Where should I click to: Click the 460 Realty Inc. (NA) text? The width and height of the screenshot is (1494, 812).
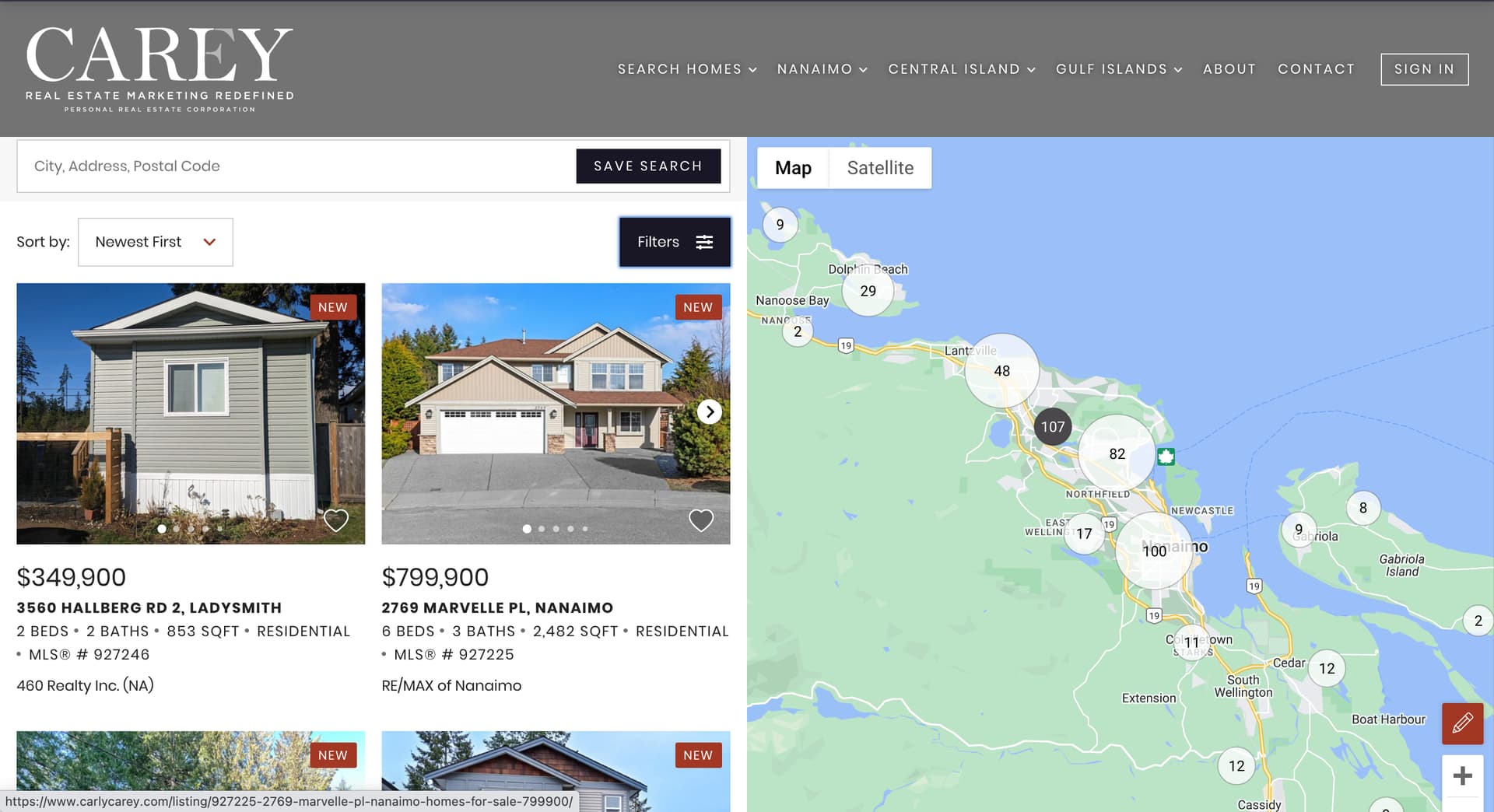85,685
